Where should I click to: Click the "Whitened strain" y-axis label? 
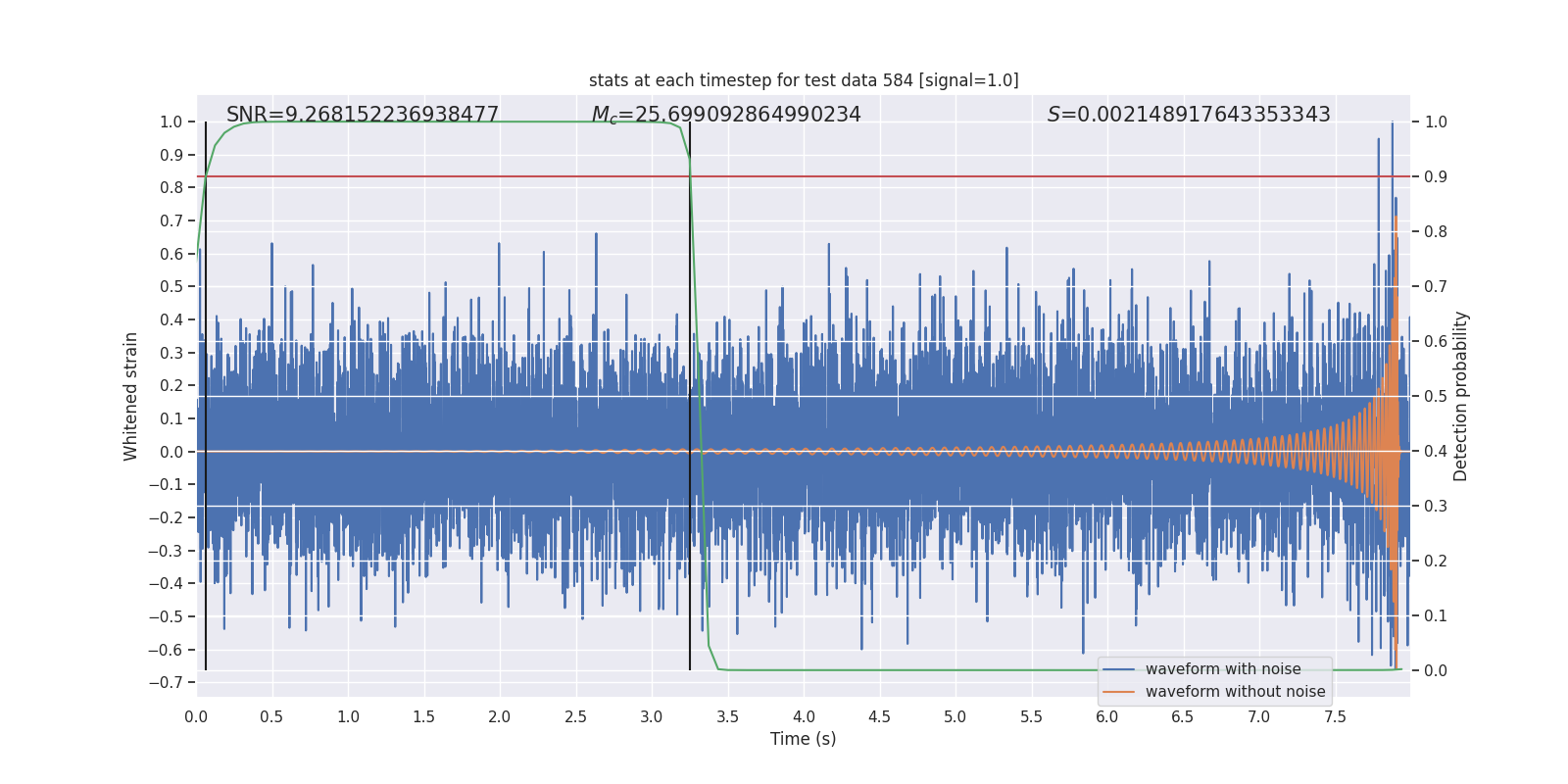click(130, 396)
